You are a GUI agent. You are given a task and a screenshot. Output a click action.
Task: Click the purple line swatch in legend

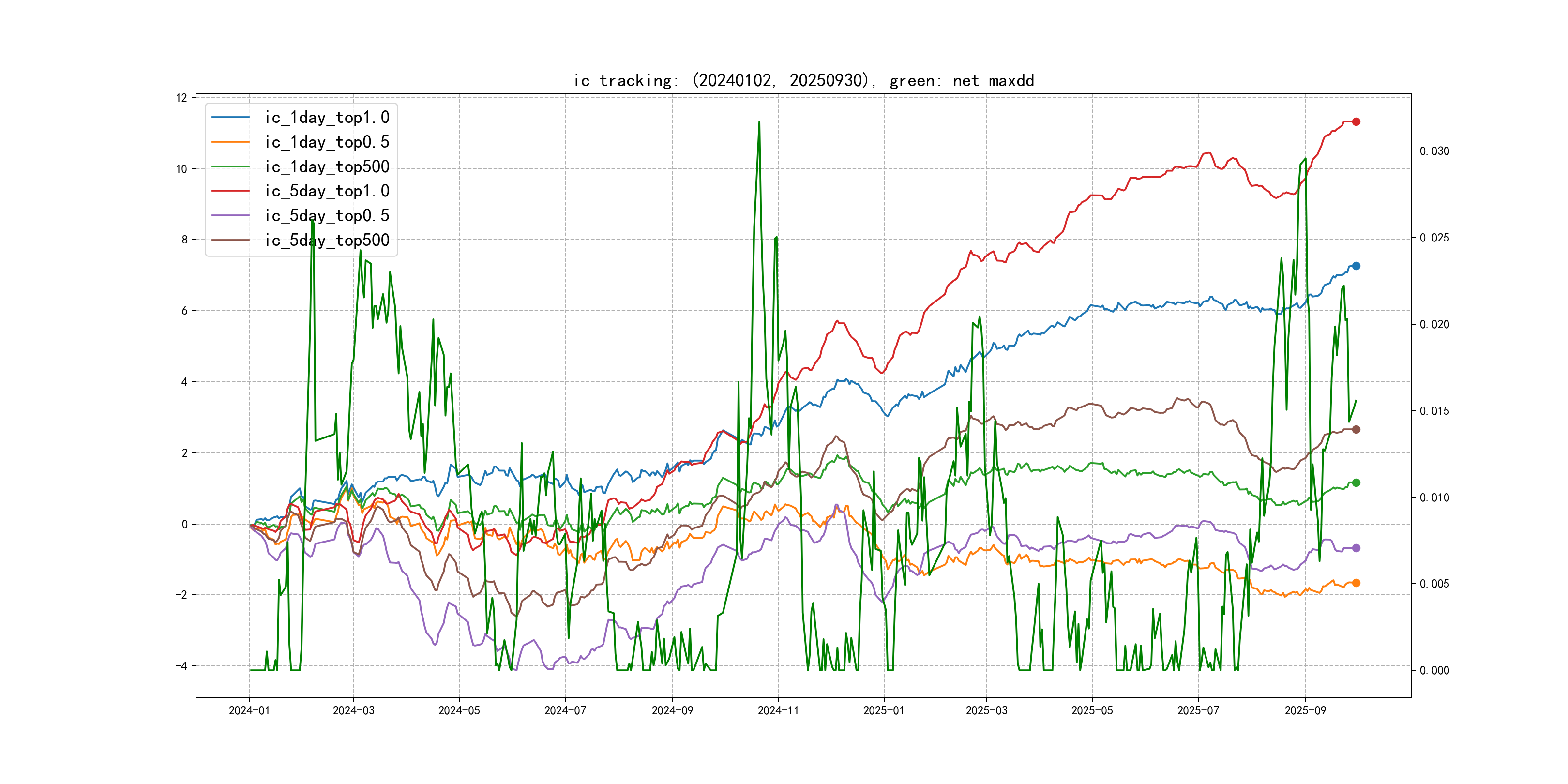point(230,215)
